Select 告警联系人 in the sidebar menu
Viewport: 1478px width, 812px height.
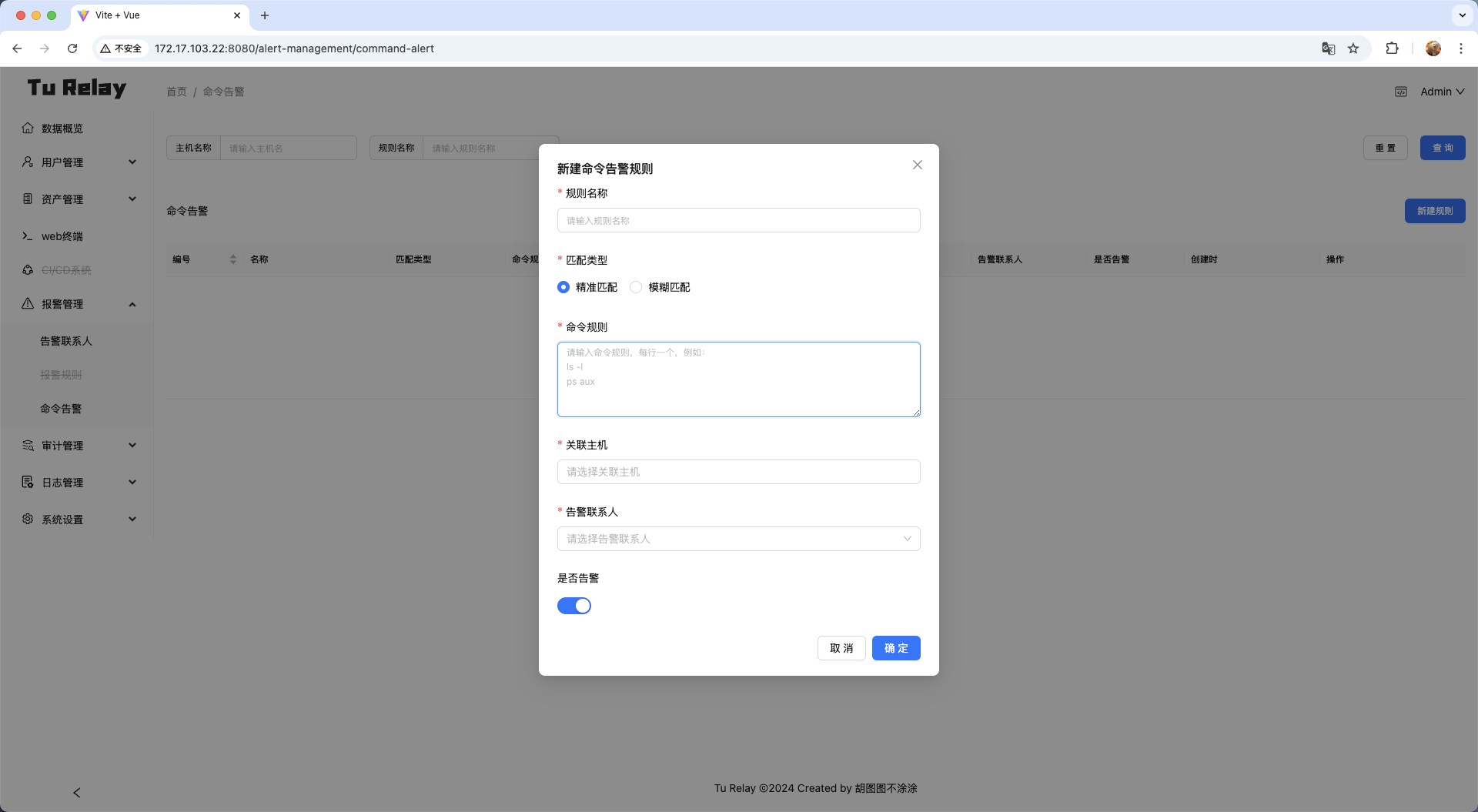pyautogui.click(x=66, y=340)
